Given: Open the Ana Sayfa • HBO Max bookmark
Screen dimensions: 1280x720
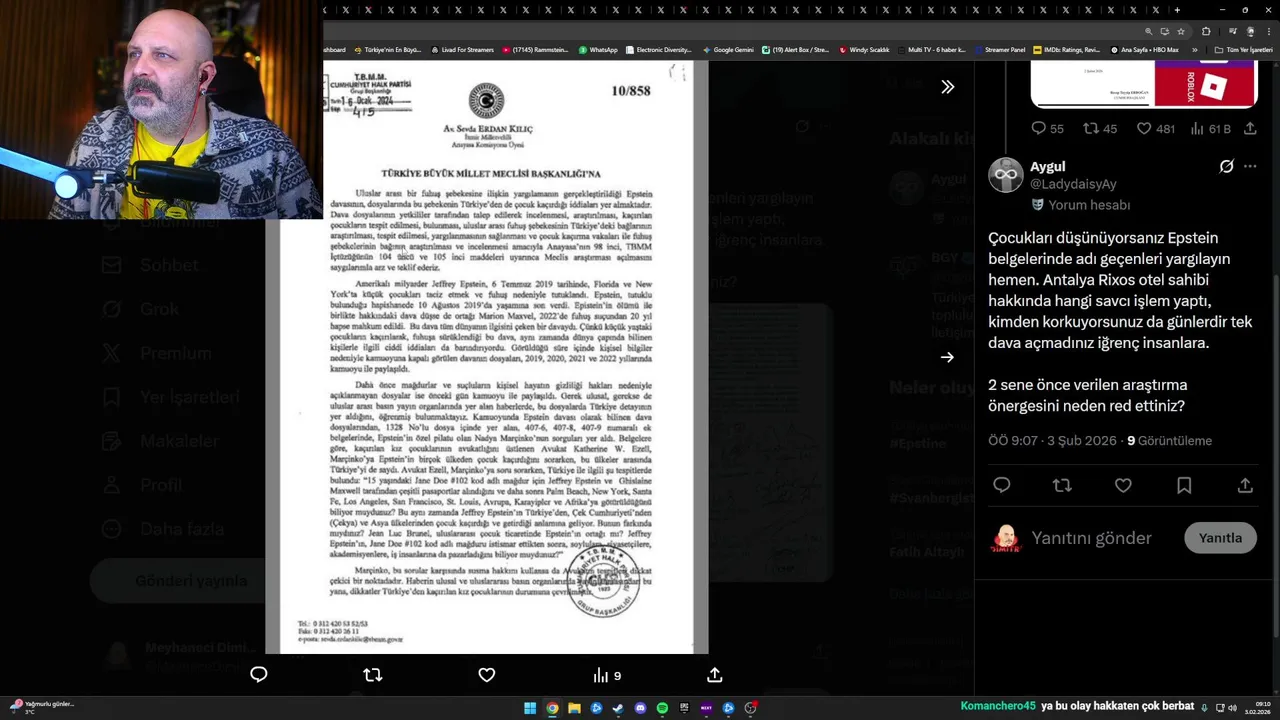Looking at the screenshot, I should click(1144, 50).
